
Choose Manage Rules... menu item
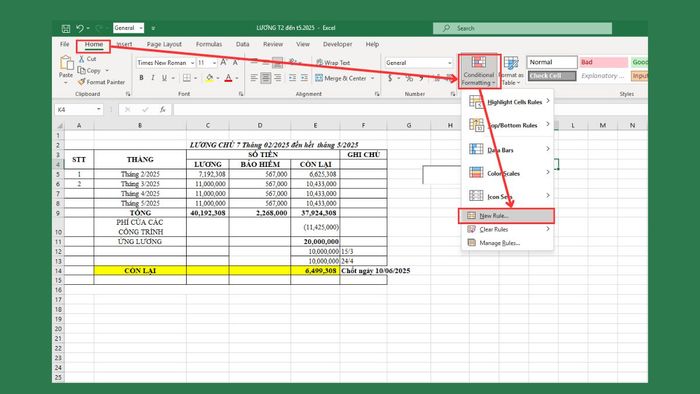click(508, 243)
